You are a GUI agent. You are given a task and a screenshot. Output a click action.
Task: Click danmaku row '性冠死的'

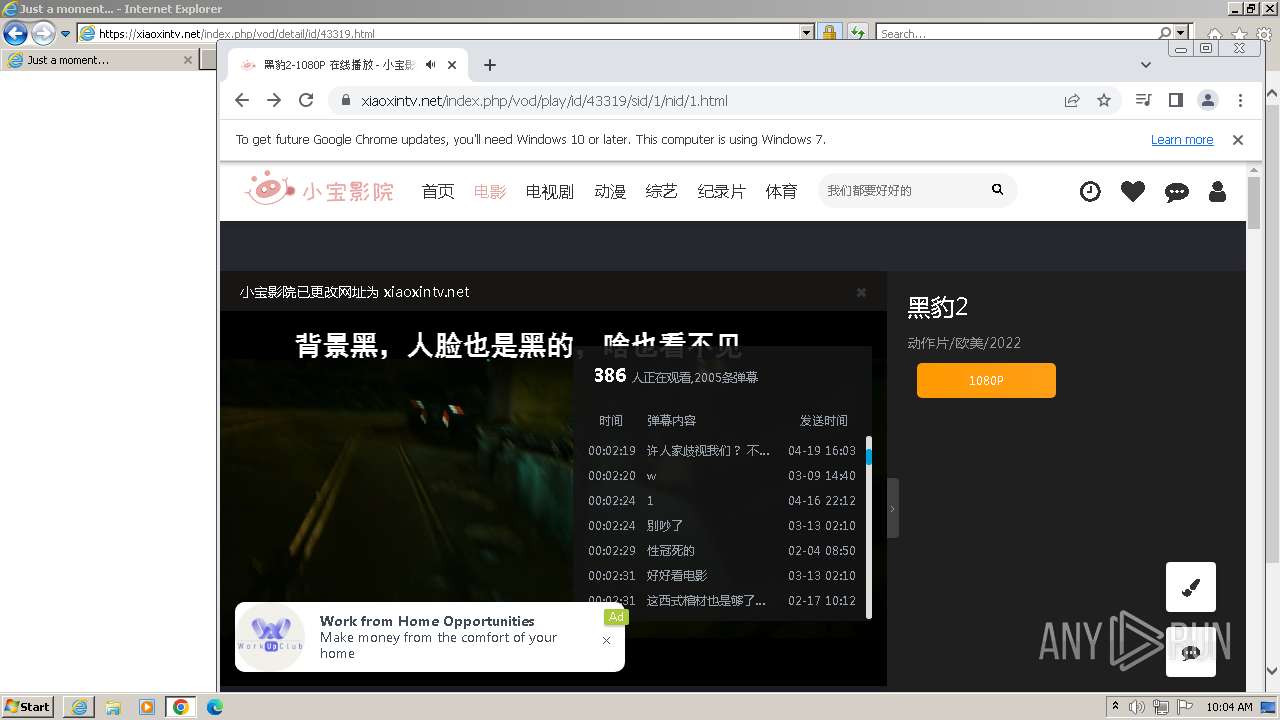[720, 551]
